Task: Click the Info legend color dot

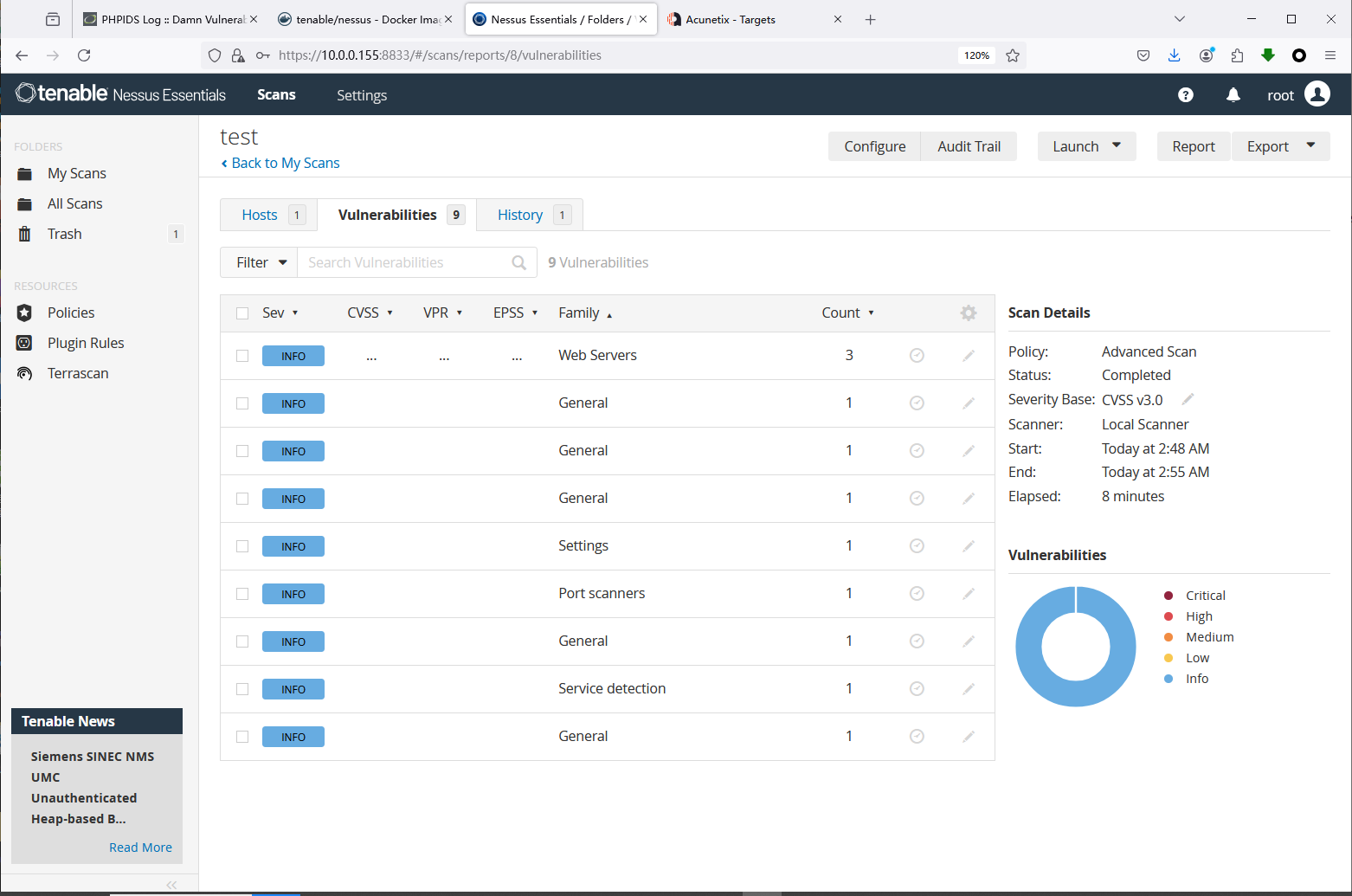Action: 1169,679
